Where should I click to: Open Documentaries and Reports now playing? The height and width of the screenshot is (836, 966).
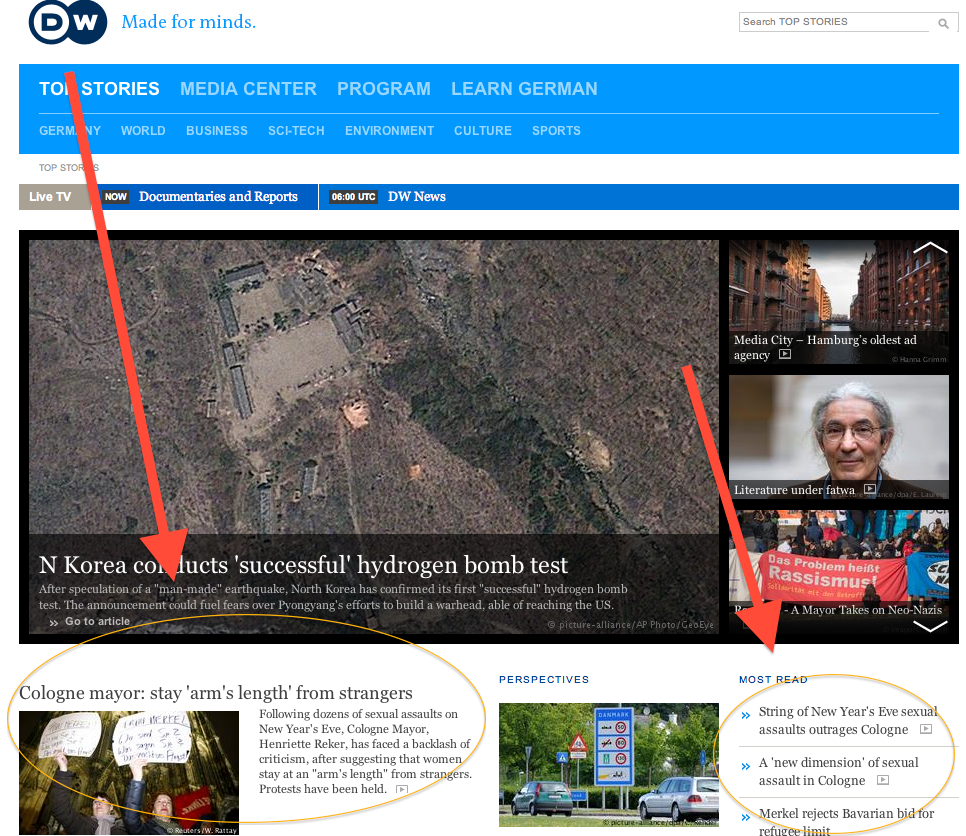click(218, 197)
